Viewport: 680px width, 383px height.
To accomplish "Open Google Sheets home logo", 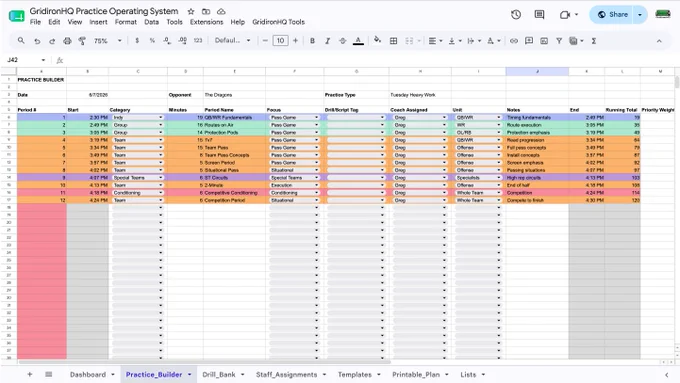I will [16, 16].
